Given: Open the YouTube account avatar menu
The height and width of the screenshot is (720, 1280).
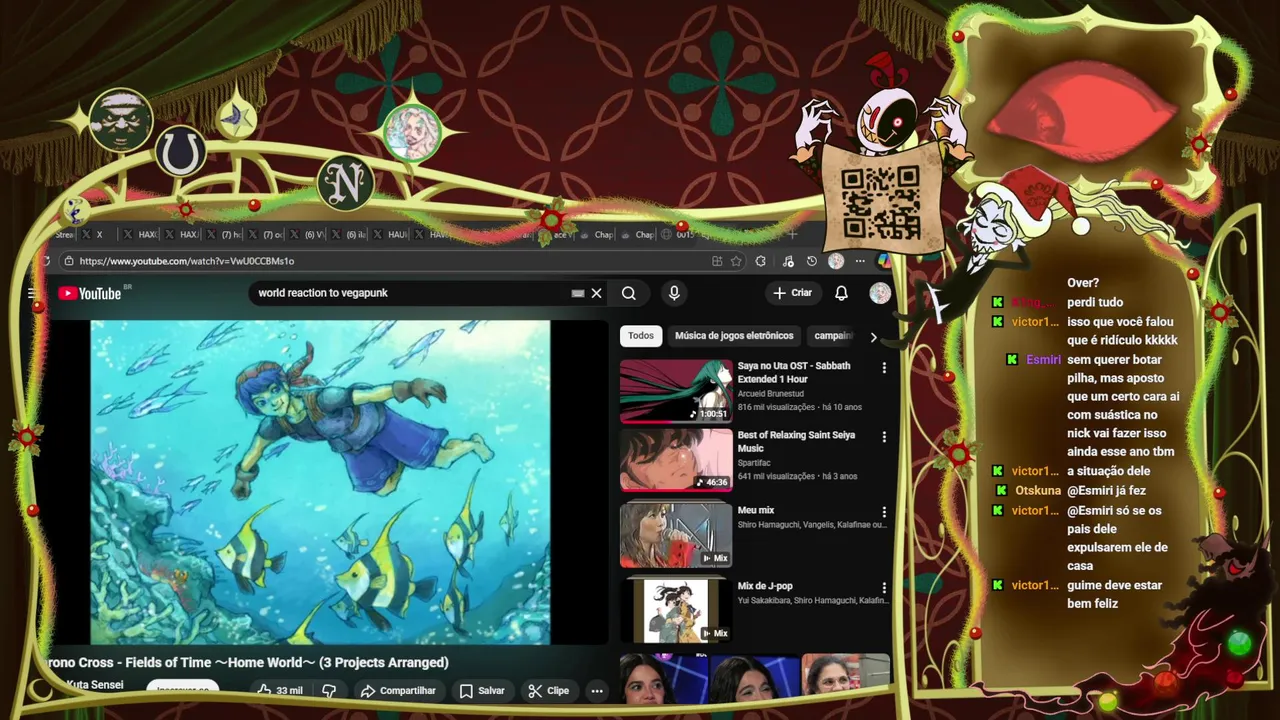Looking at the screenshot, I should click(x=880, y=293).
